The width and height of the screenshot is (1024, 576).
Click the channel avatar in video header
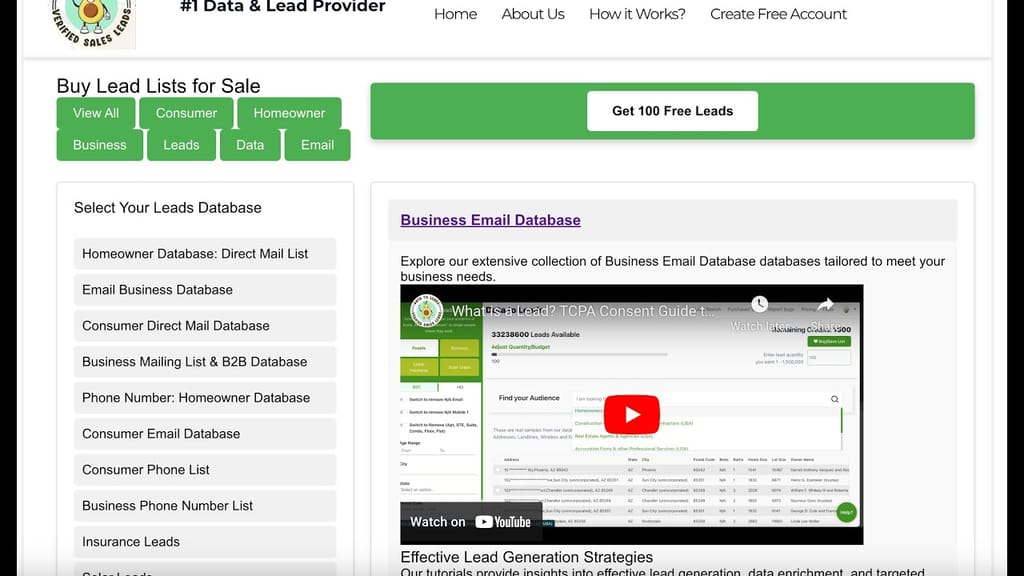(427, 310)
